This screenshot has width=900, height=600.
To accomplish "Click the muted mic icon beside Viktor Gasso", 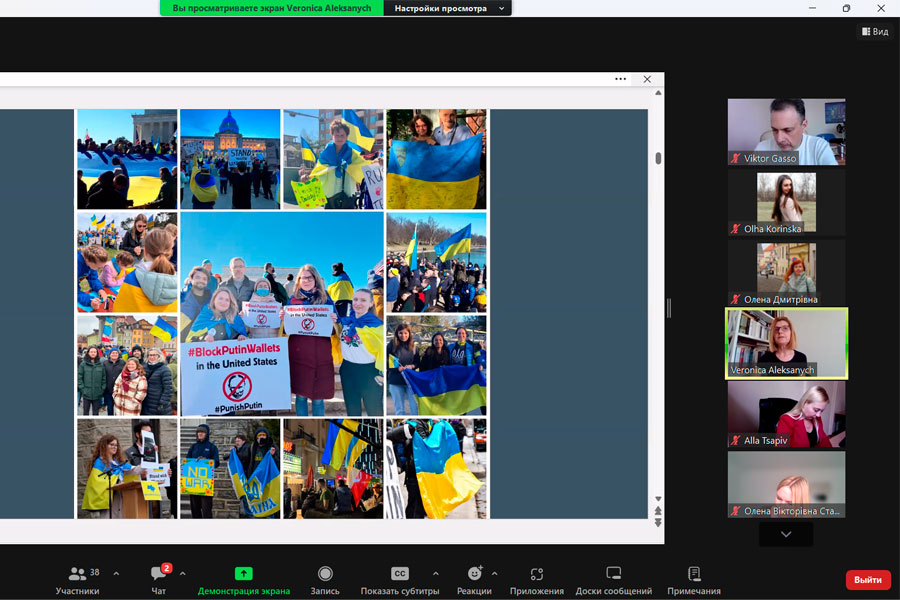I will coord(735,158).
